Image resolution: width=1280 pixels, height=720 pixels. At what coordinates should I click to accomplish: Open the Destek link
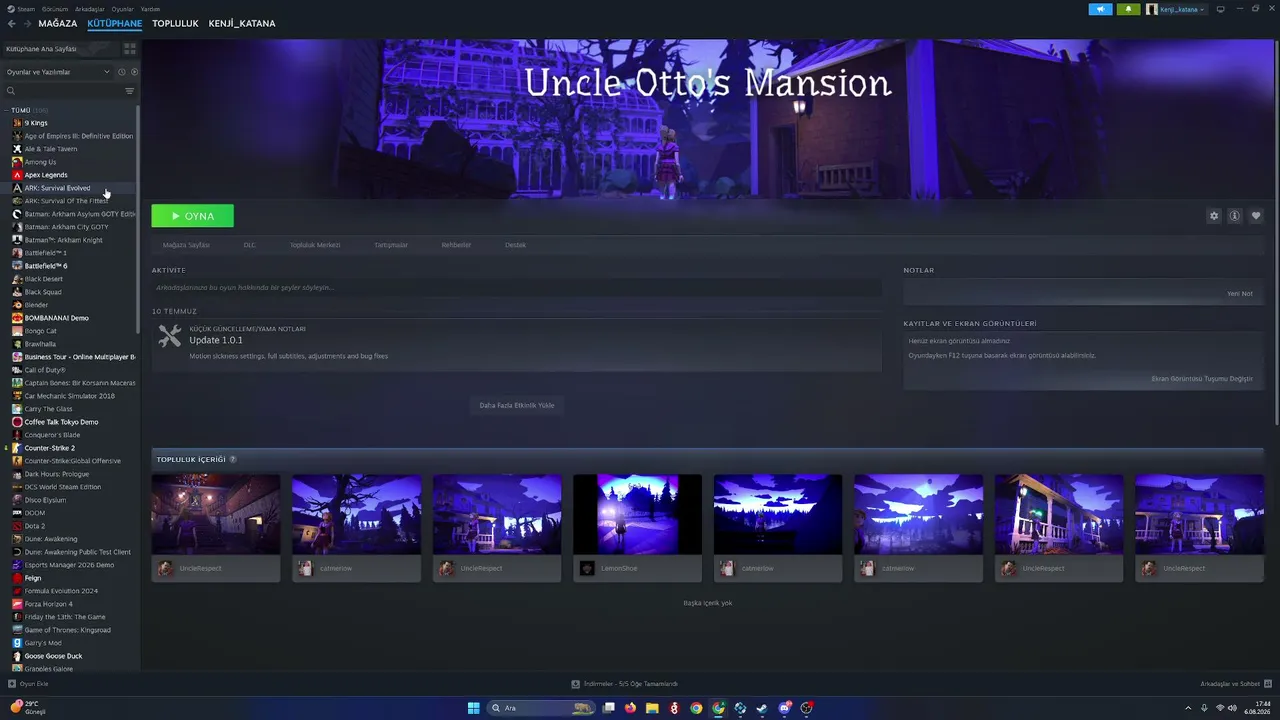(515, 245)
